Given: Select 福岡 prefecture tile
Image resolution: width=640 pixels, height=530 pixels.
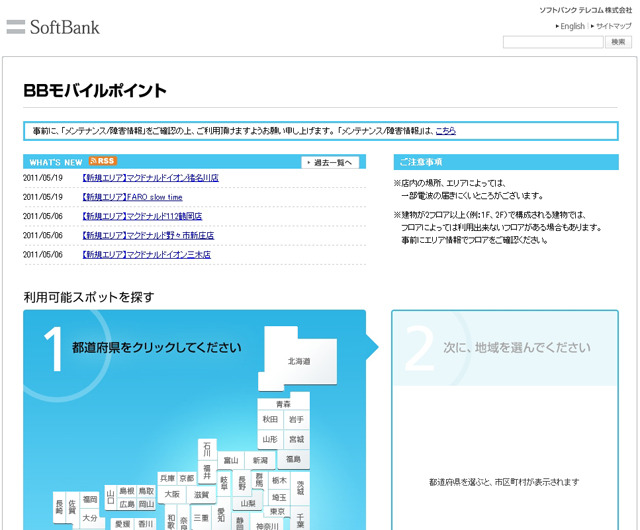Looking at the screenshot, I should click(90, 499).
